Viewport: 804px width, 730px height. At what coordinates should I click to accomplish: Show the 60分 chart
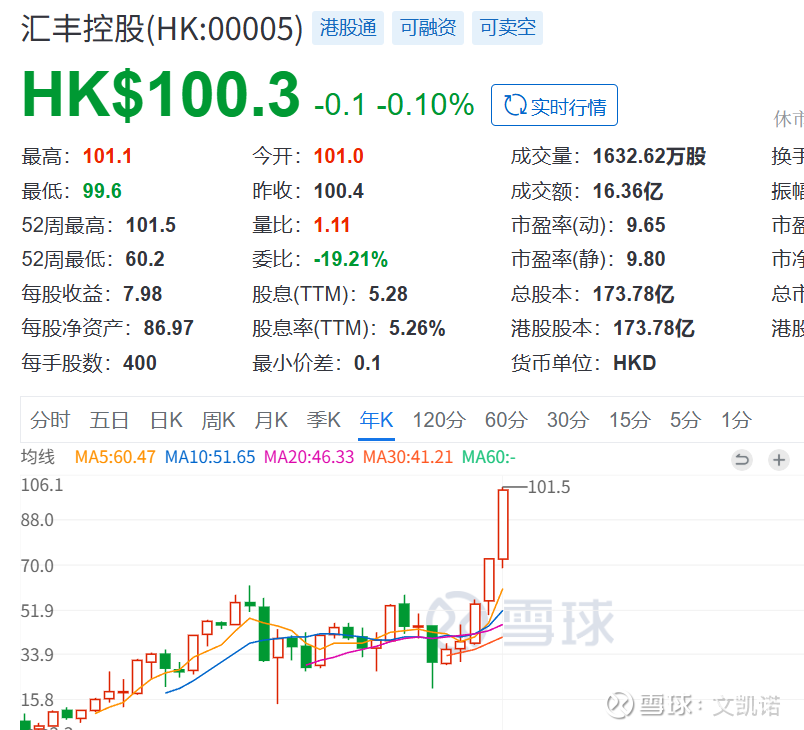pyautogui.click(x=506, y=420)
